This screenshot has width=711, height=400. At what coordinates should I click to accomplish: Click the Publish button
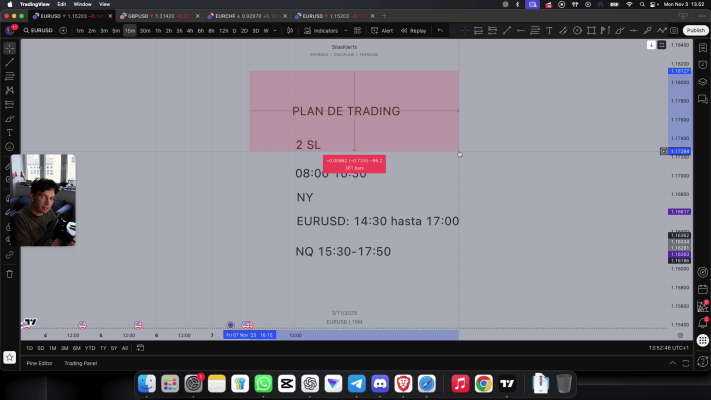coord(696,31)
